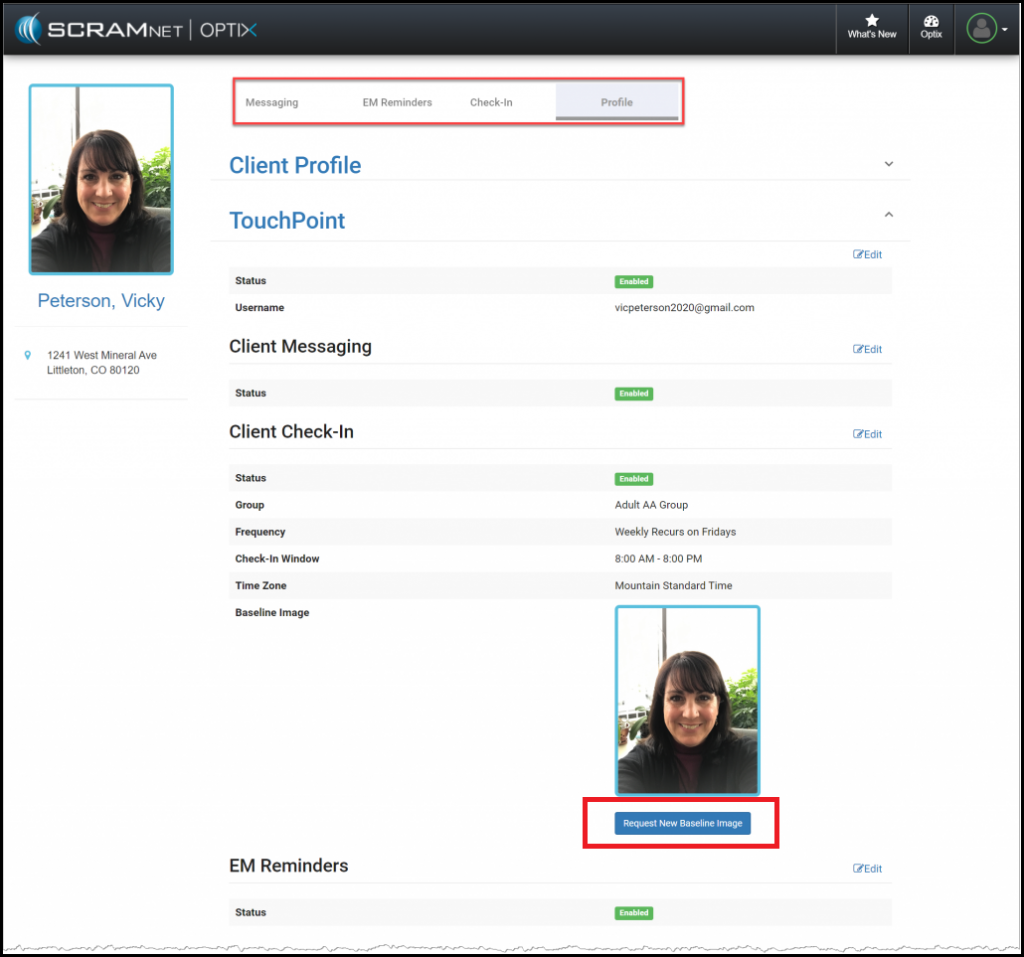Collapse the TouchPoint section
This screenshot has height=957, width=1024.
889,214
